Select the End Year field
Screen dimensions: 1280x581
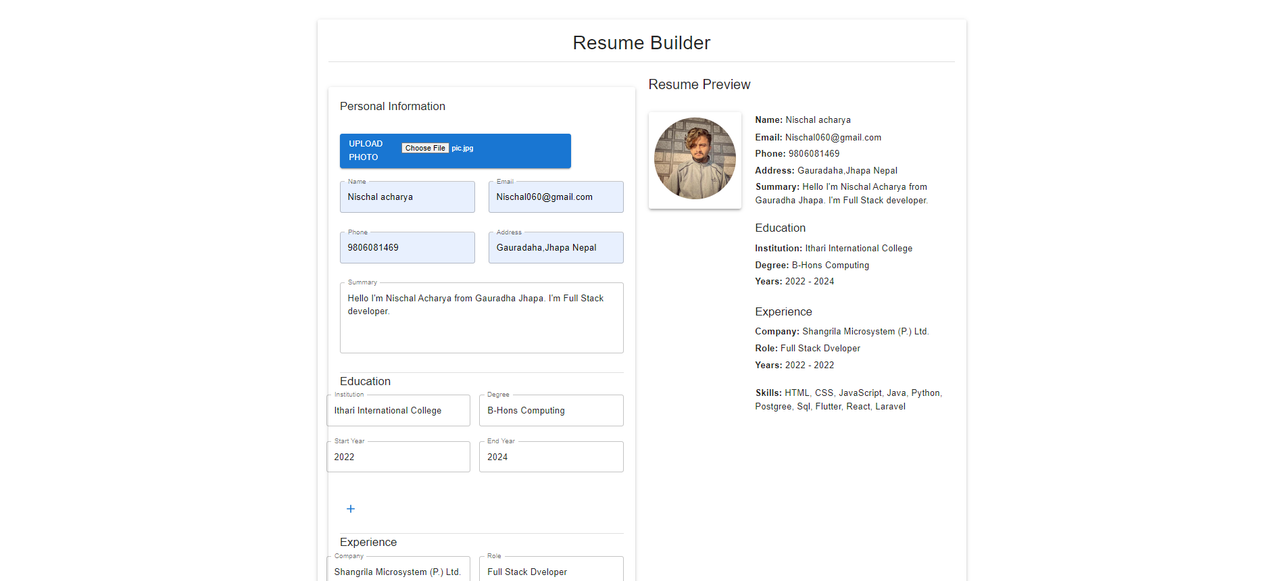pos(551,457)
